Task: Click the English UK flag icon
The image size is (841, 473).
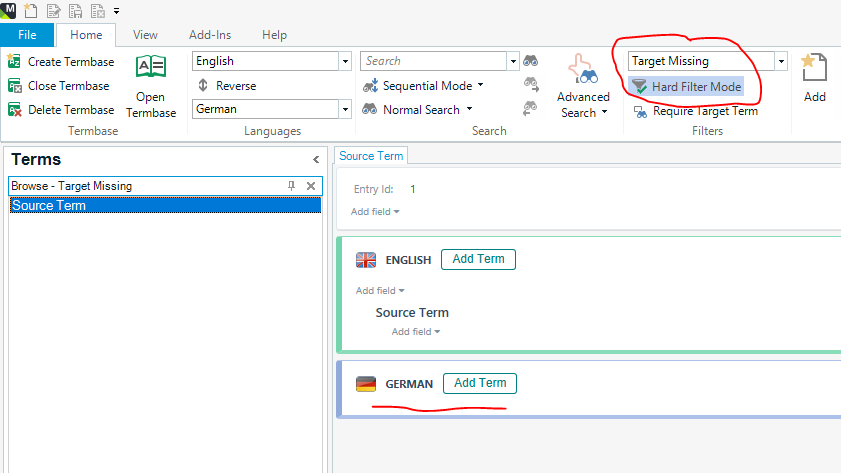Action: 366,260
